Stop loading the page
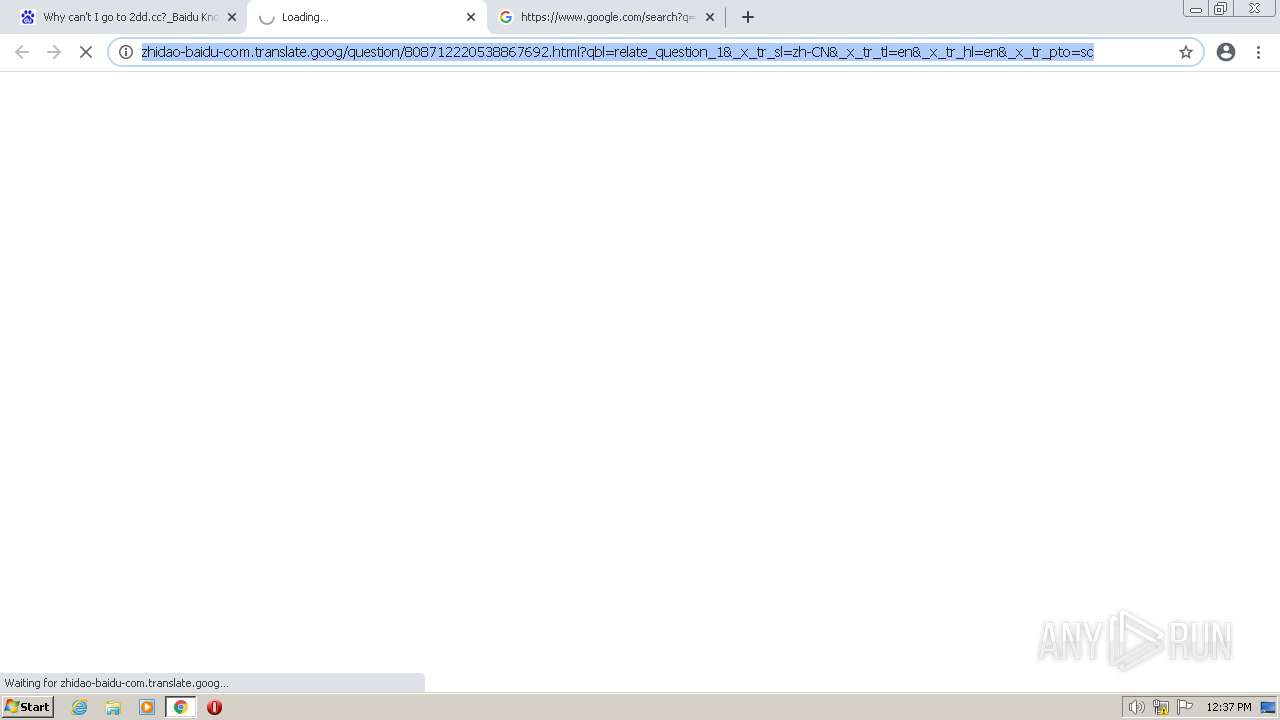The height and width of the screenshot is (720, 1280). 86,52
